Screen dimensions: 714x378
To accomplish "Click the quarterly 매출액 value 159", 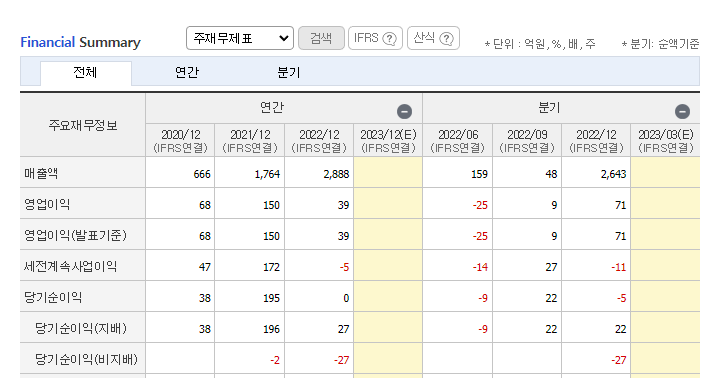I will pos(479,174).
